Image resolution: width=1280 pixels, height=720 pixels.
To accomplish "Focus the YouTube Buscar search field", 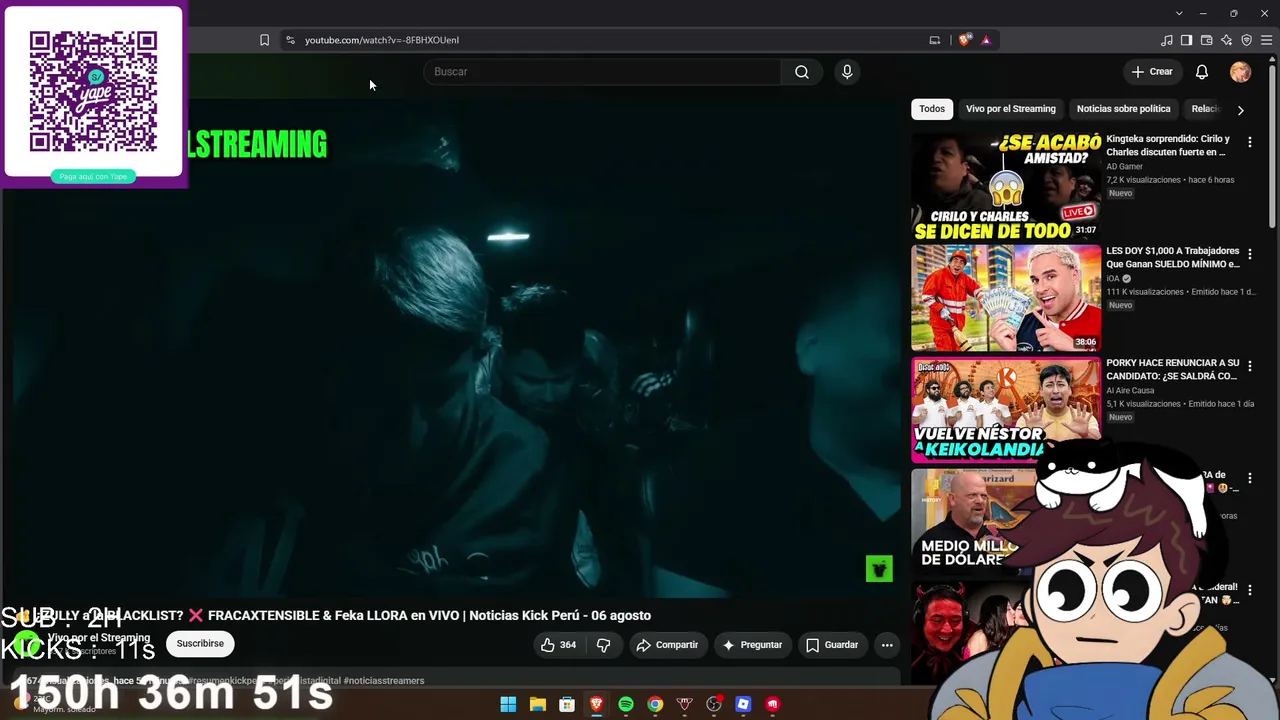I will 603,72.
